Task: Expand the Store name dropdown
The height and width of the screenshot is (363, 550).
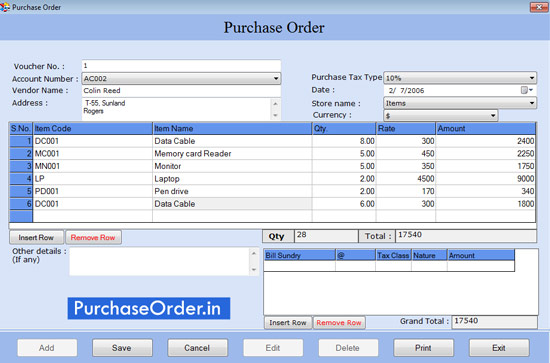Action: 532,103
